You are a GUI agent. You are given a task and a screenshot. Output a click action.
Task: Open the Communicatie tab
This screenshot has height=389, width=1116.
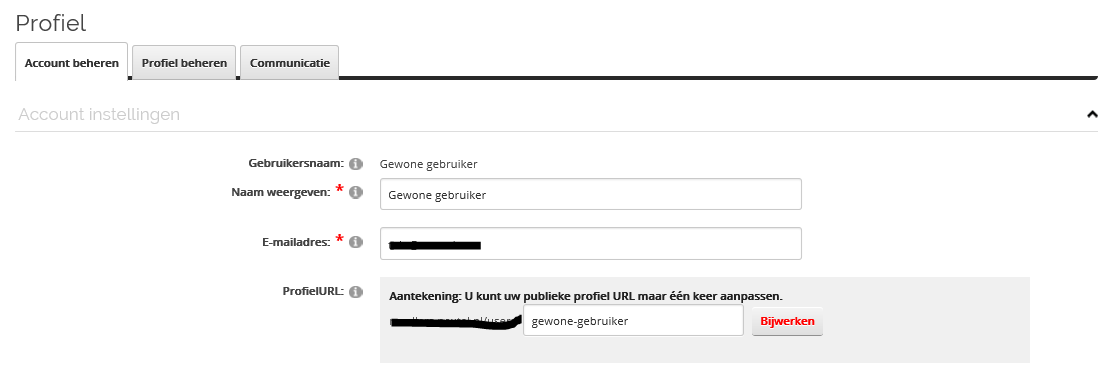[290, 63]
